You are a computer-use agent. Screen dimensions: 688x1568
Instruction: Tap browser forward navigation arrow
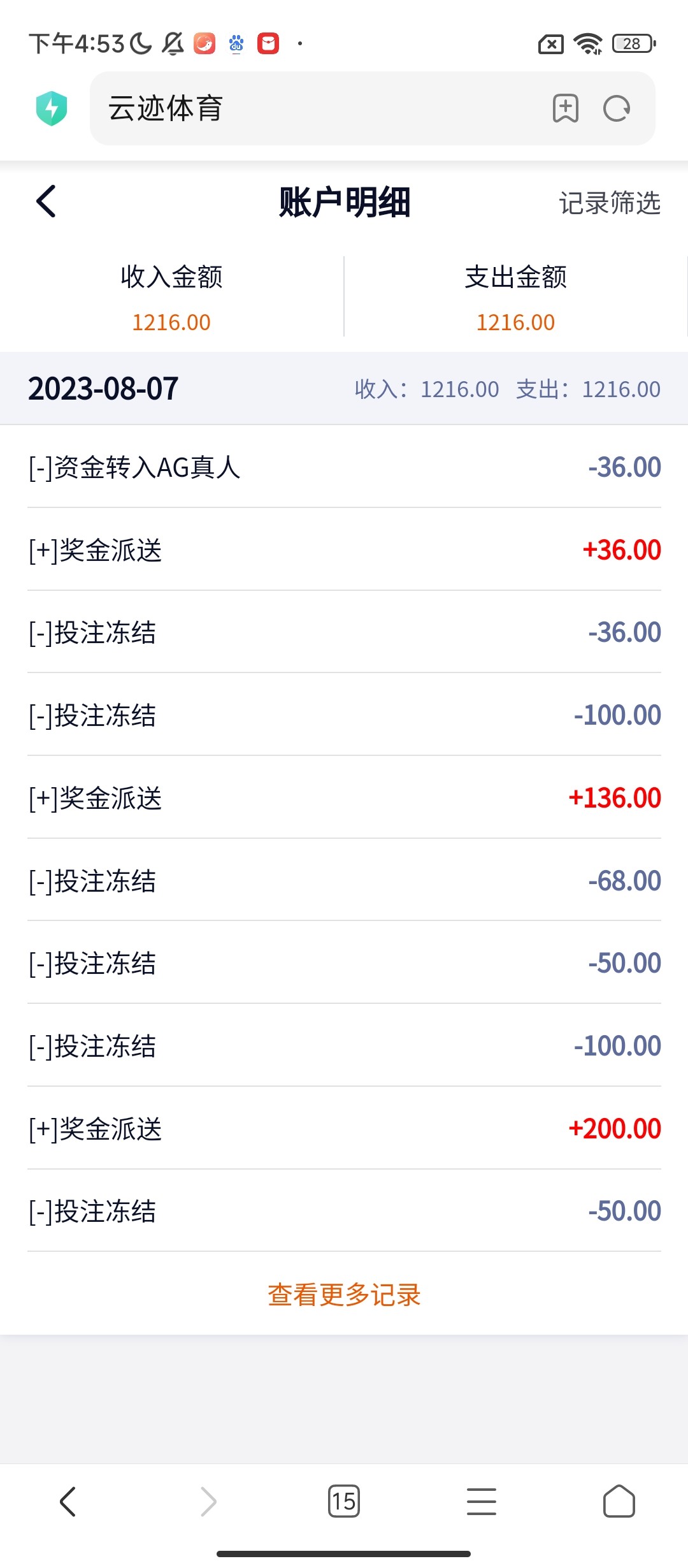point(208,1501)
